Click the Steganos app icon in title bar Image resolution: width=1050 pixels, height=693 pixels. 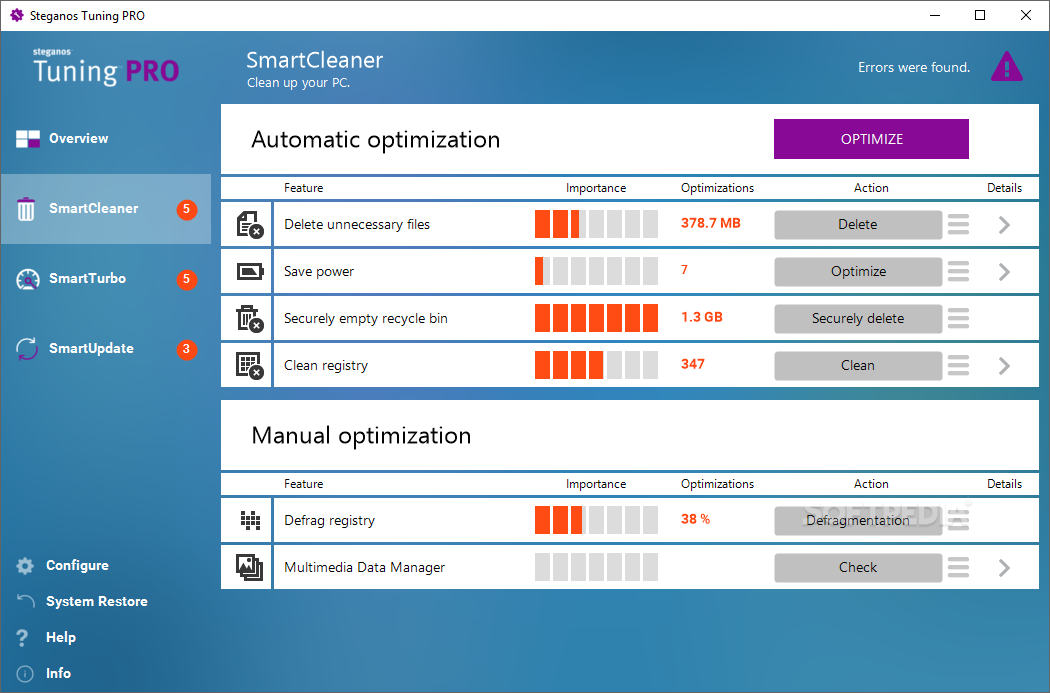pos(17,15)
